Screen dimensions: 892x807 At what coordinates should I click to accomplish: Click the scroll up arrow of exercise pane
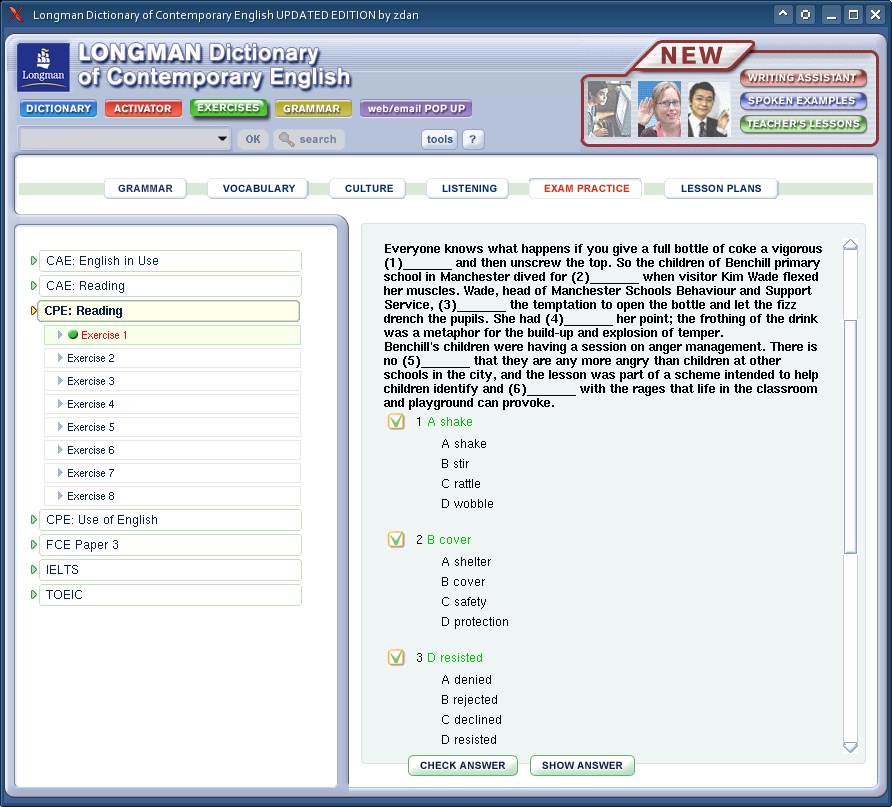[x=850, y=245]
